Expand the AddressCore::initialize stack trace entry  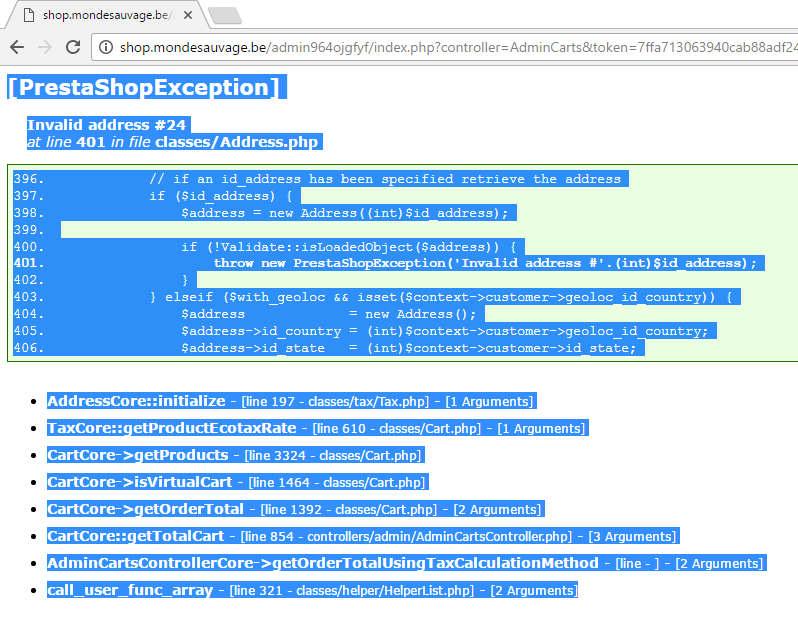click(136, 401)
